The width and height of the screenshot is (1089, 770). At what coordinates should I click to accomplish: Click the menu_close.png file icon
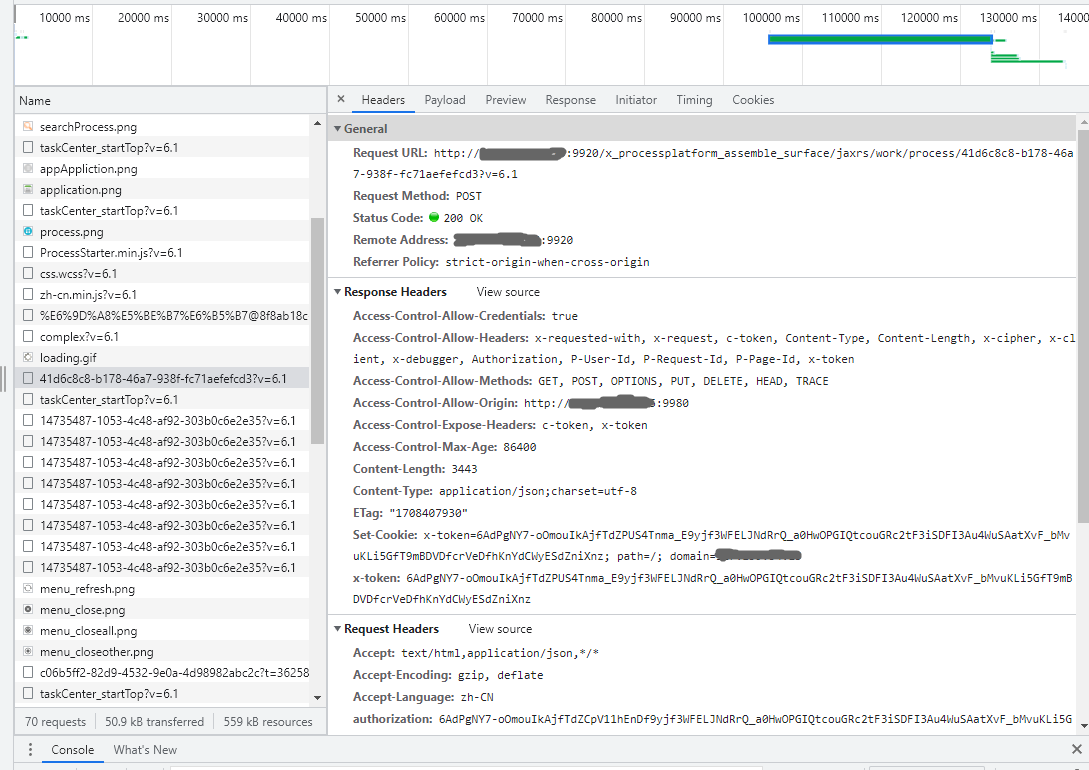(29, 610)
